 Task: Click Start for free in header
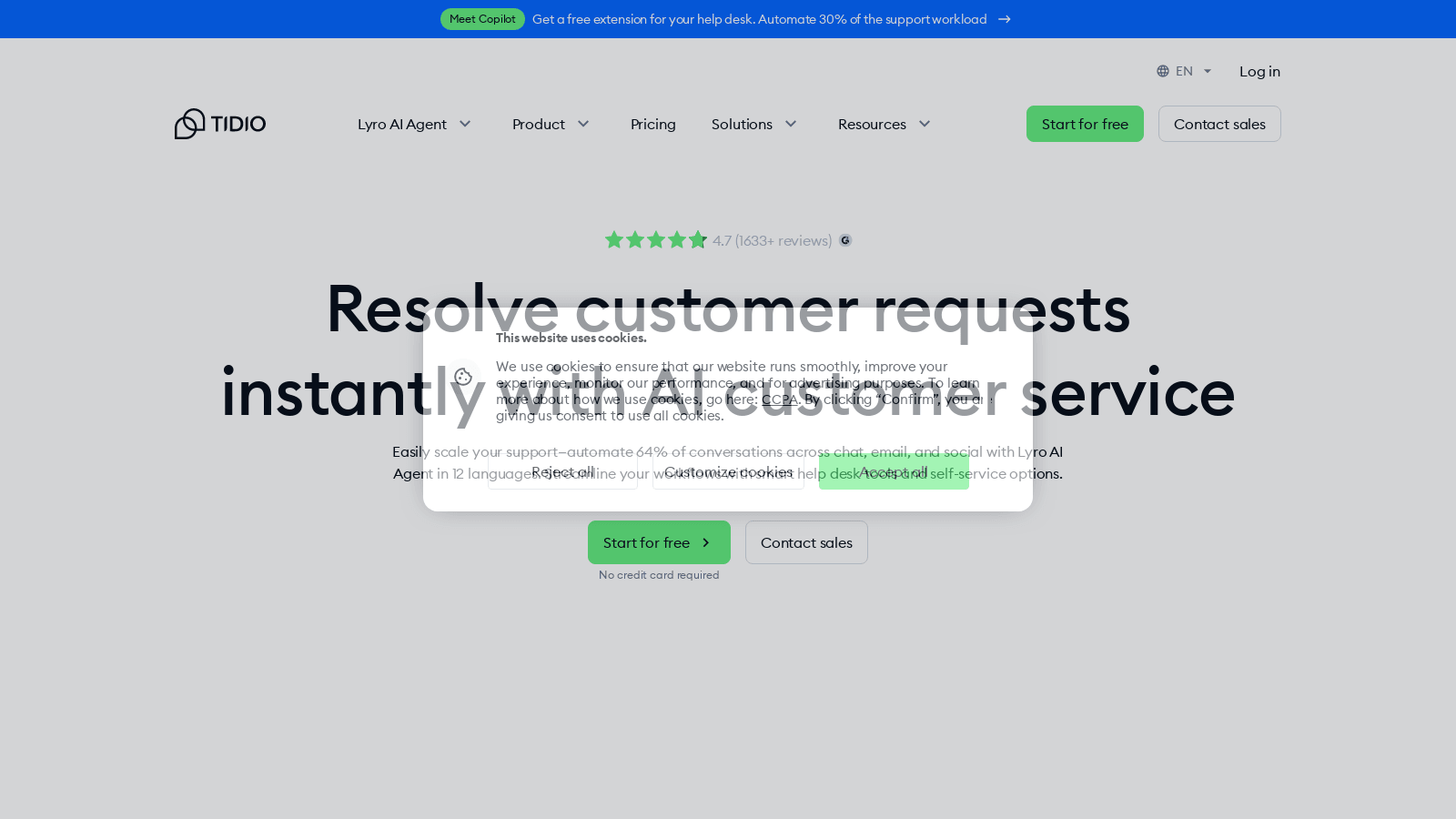(1085, 124)
